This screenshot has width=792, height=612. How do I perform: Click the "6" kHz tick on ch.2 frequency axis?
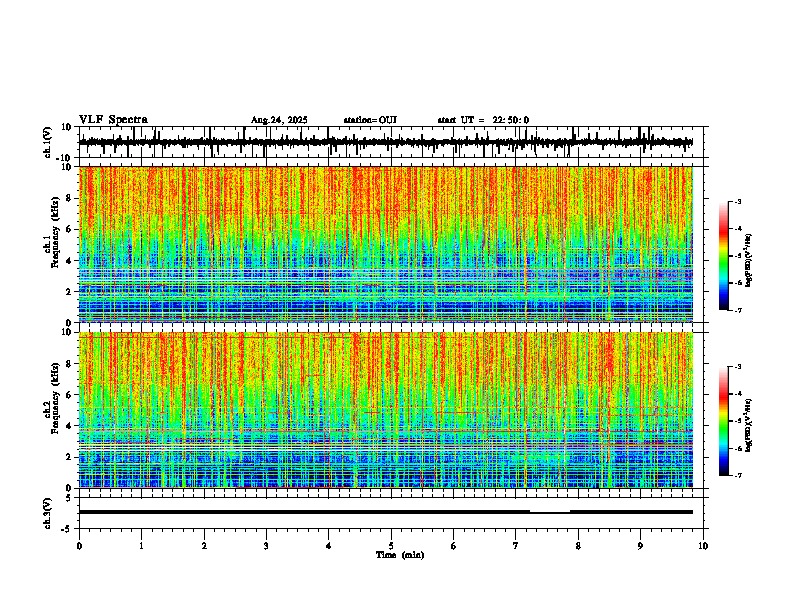click(70, 395)
